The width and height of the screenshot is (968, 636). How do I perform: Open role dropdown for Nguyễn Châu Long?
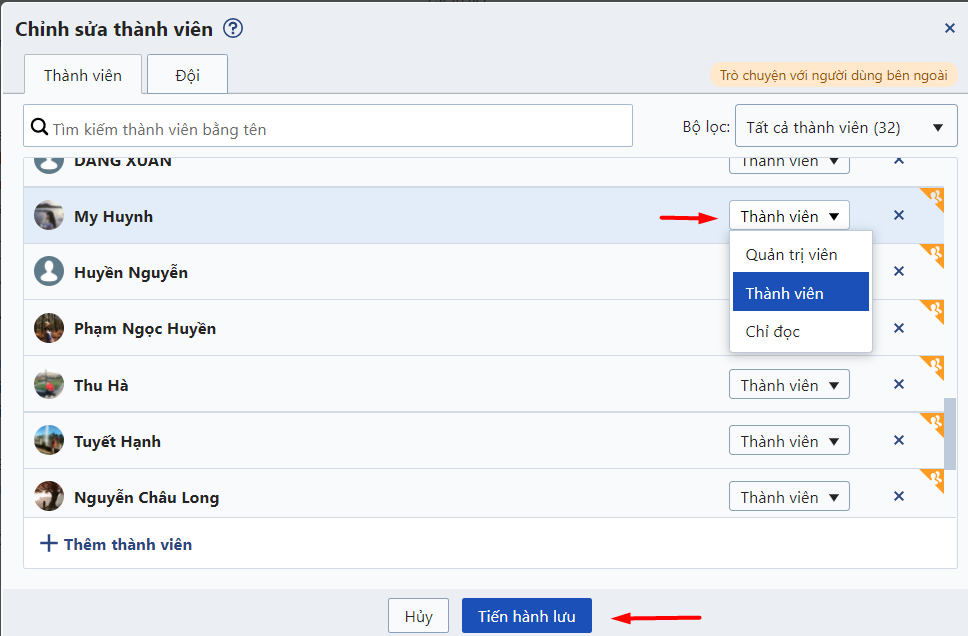point(789,496)
